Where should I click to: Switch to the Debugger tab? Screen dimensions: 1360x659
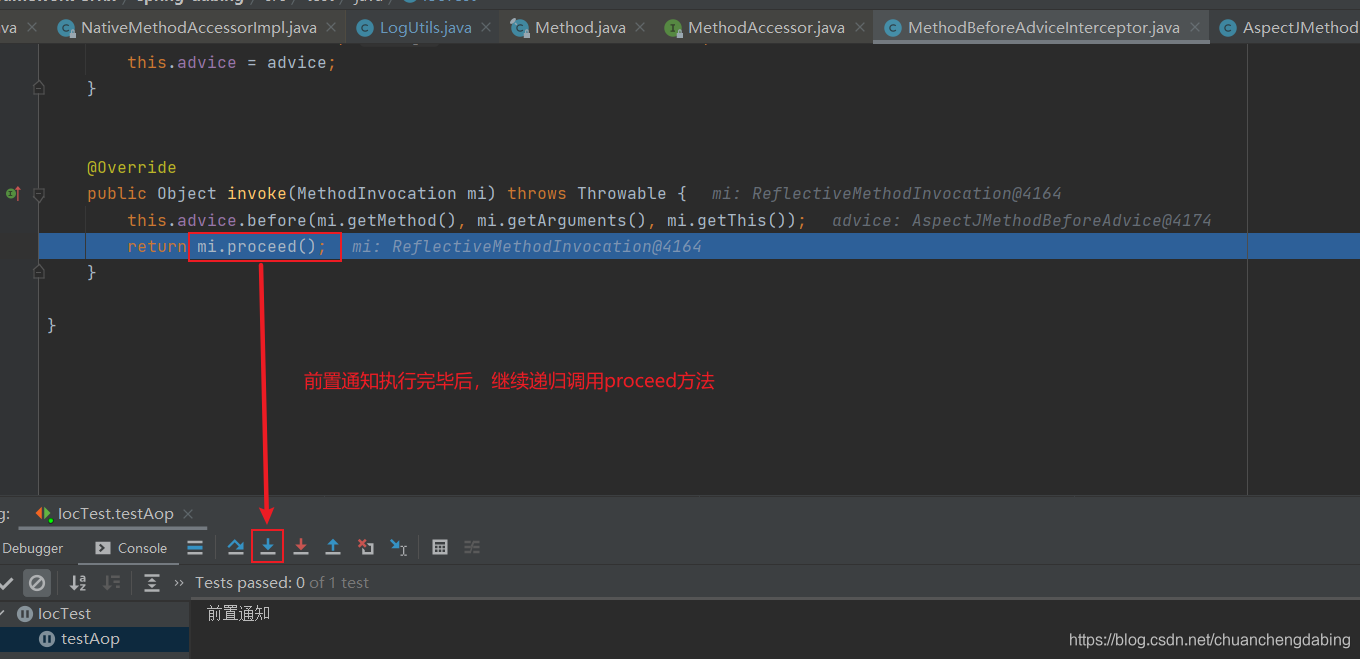point(32,548)
